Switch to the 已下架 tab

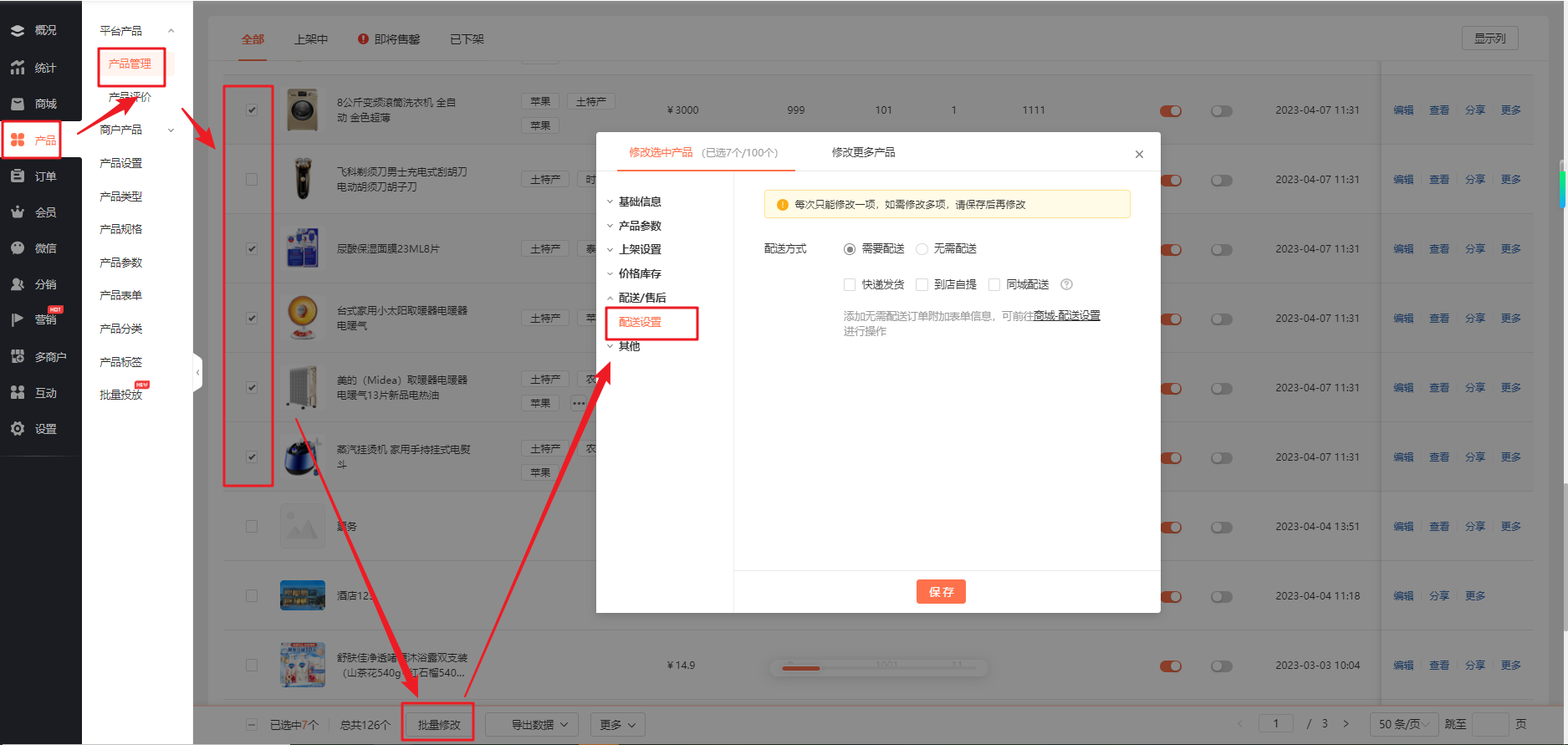click(x=467, y=39)
